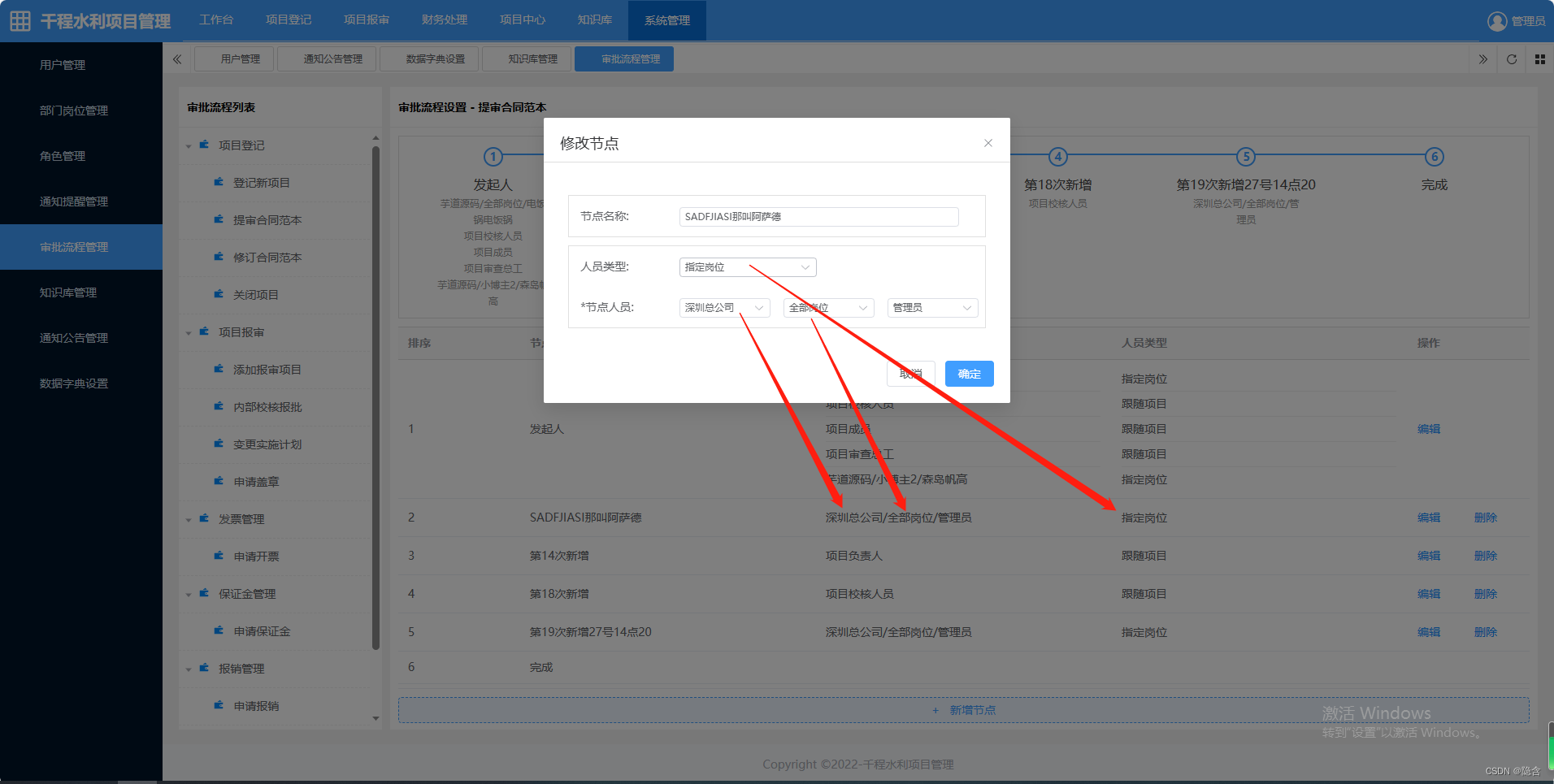Click the grid logo icon beside 千程水利项目管理
Viewport: 1554px width, 784px height.
(20, 20)
